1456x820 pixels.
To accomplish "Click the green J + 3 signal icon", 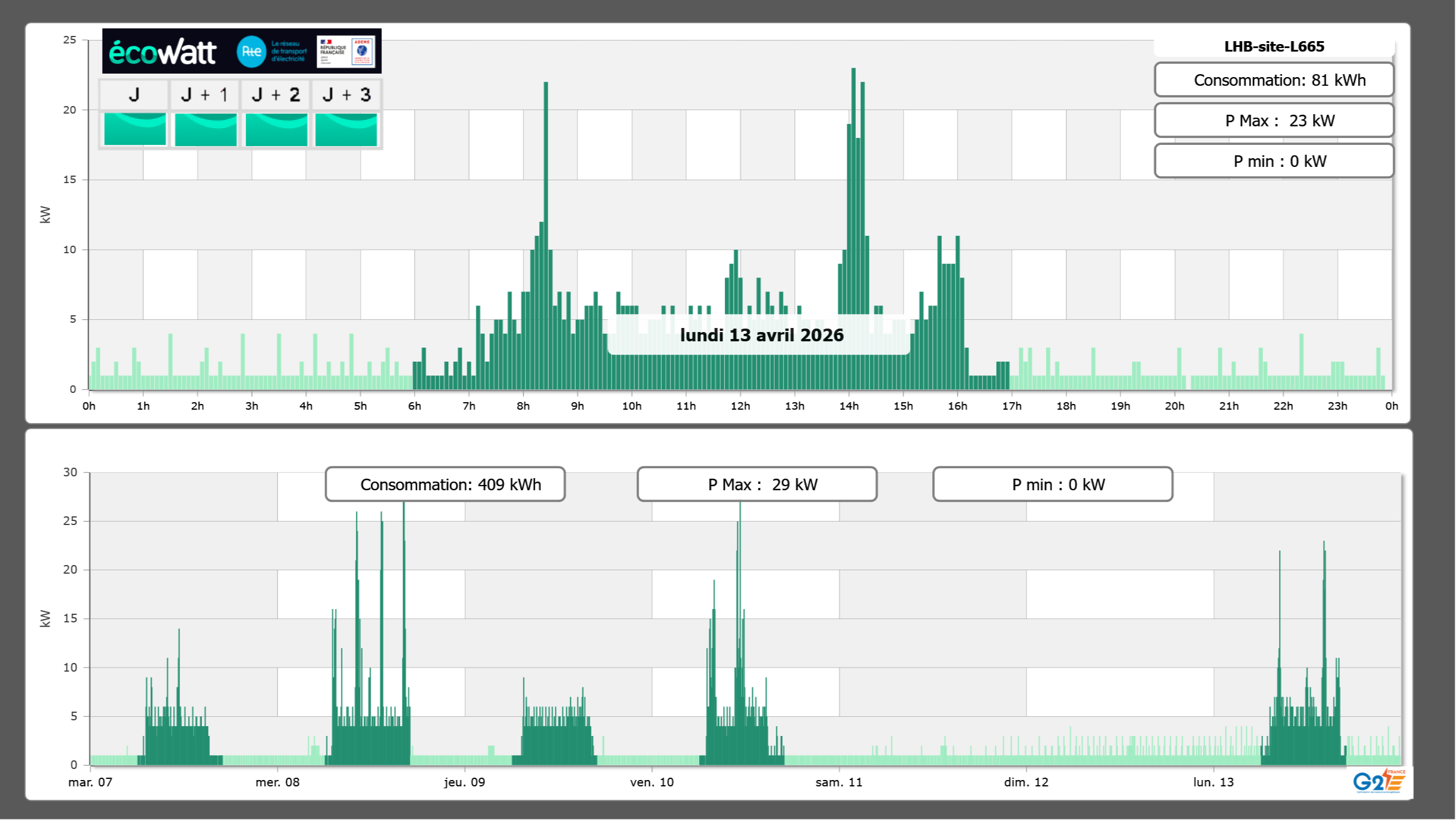I will tap(346, 129).
